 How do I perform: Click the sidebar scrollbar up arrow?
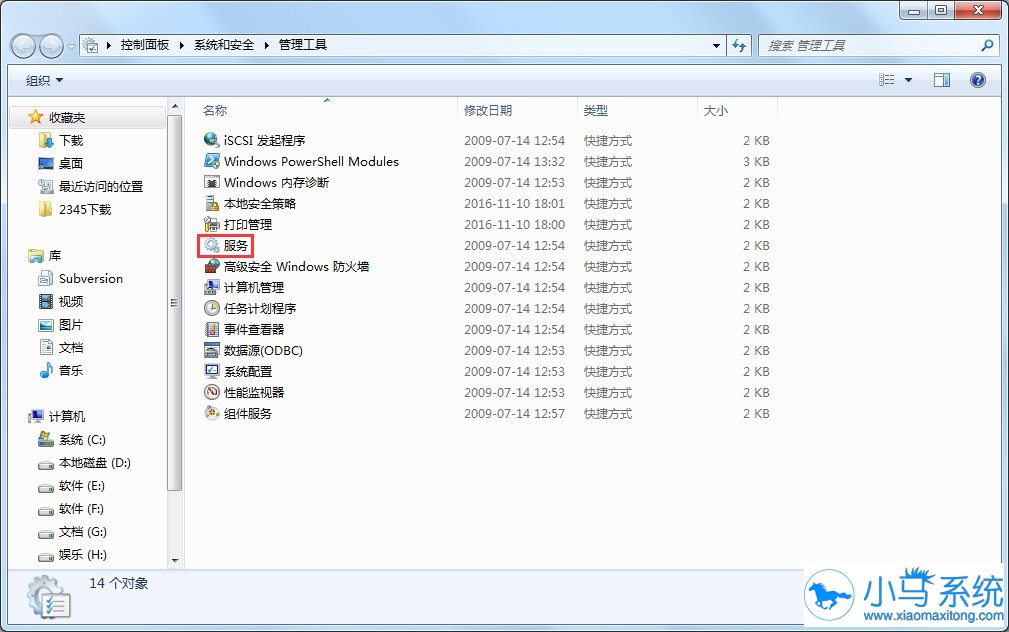tap(175, 106)
